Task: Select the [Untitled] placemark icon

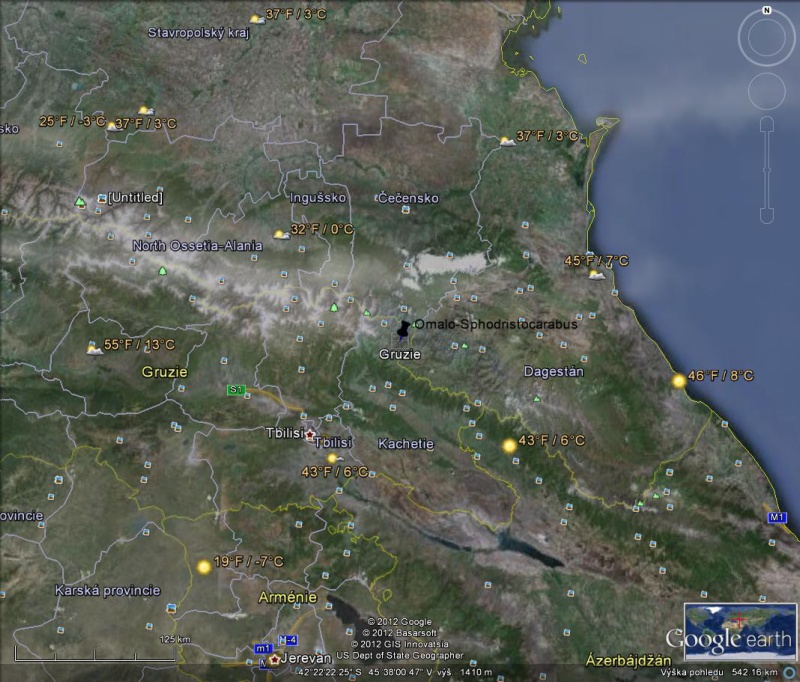Action: pos(101,199)
